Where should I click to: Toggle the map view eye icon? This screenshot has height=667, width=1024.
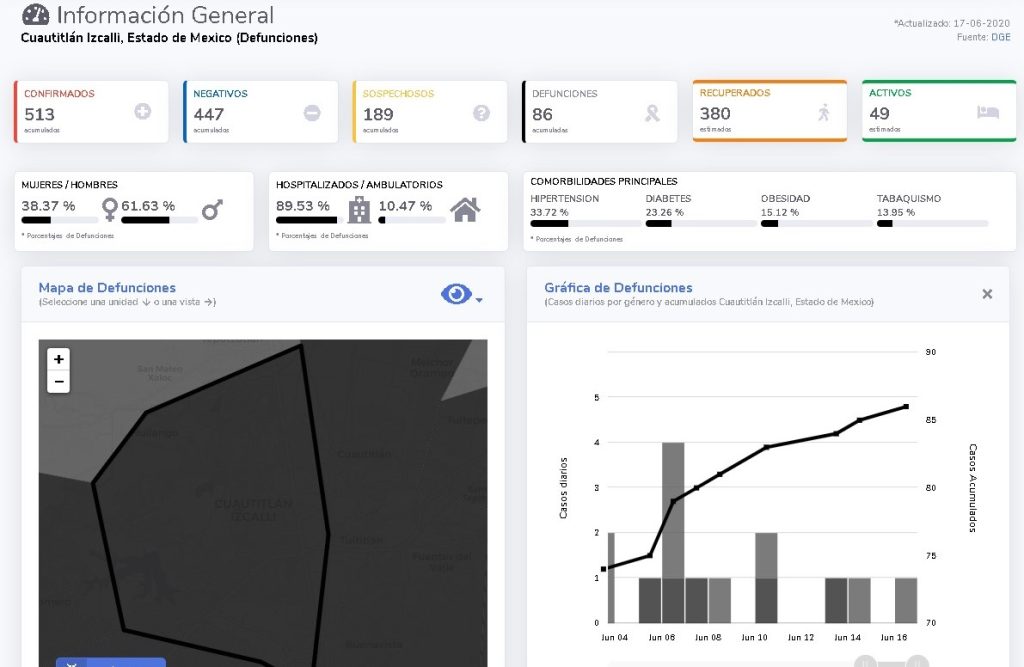click(x=456, y=294)
